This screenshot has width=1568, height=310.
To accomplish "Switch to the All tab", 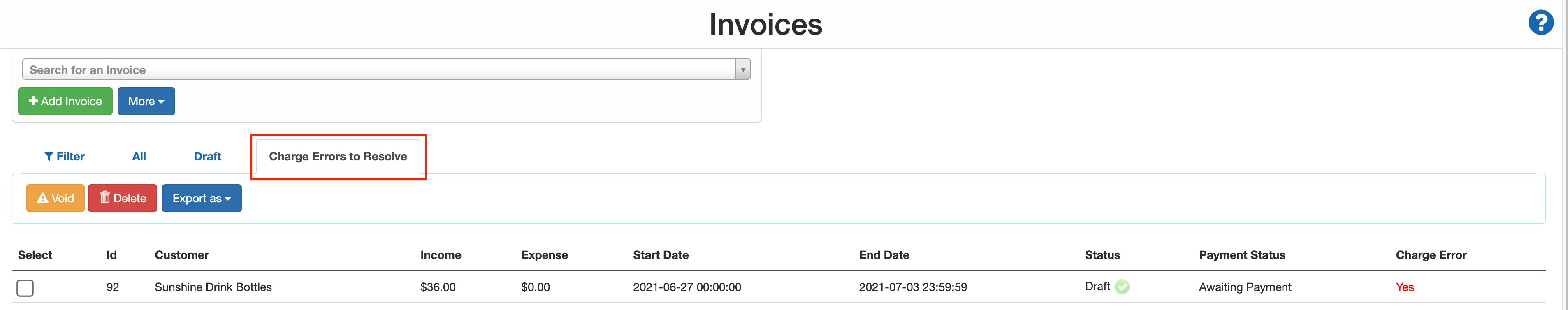I will 139,156.
